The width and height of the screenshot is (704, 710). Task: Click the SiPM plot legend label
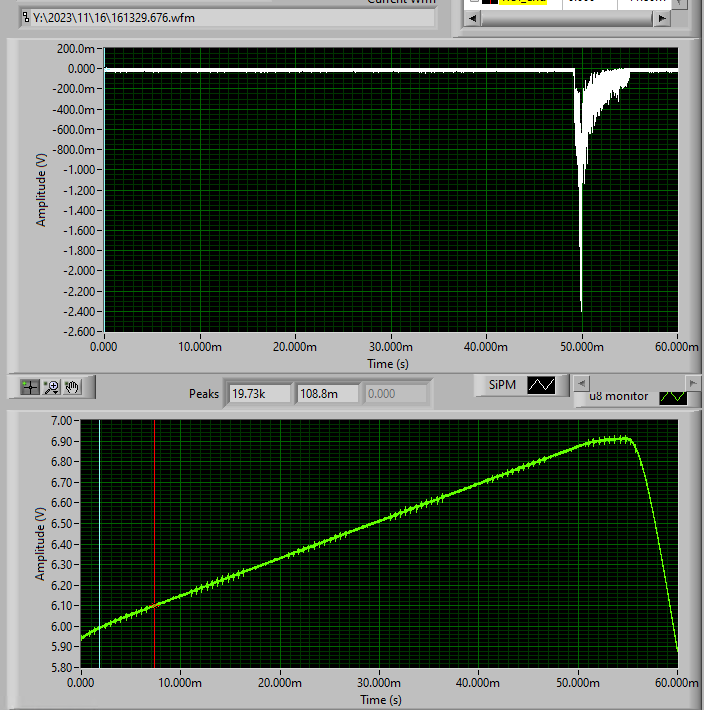502,385
